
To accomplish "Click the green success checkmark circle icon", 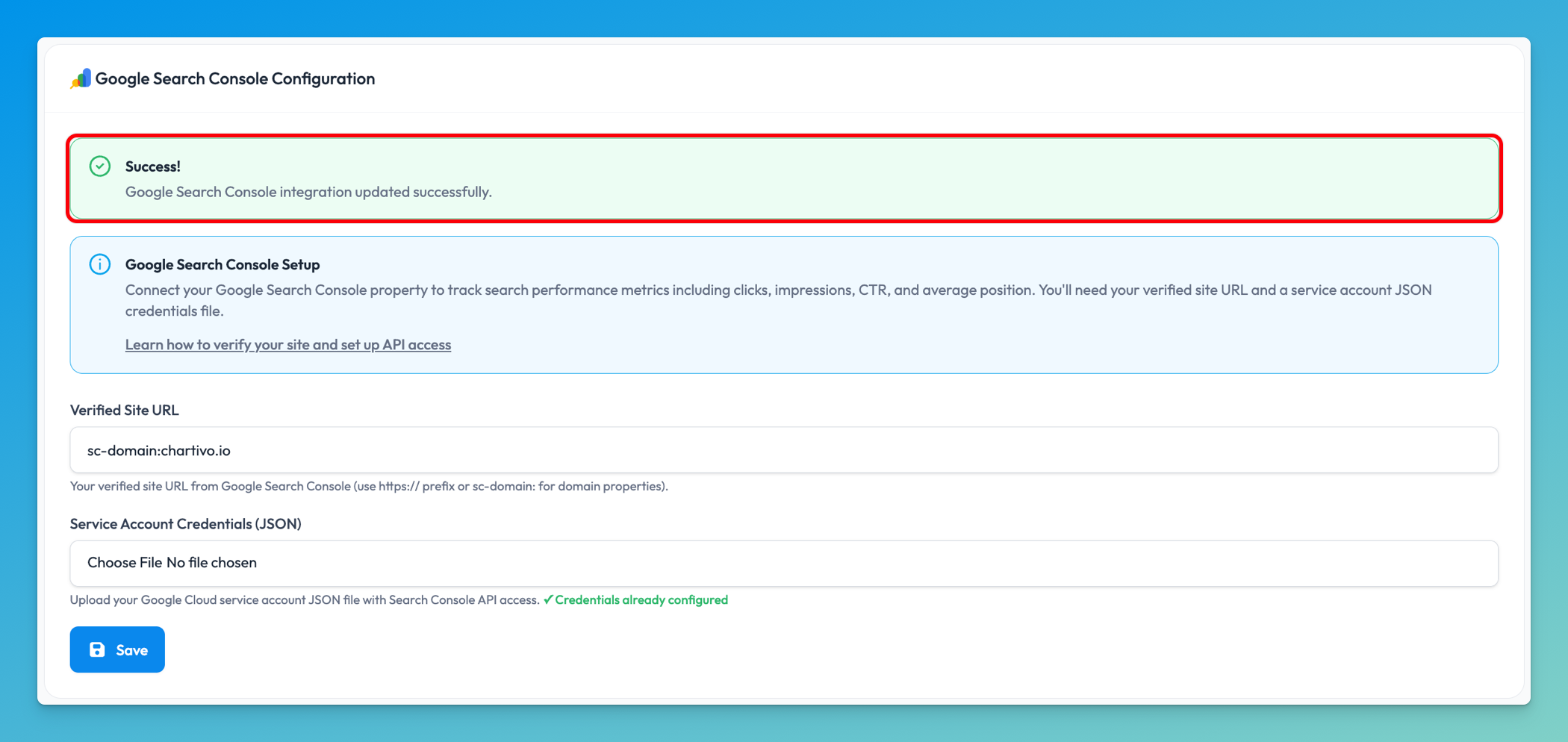I will (x=99, y=166).
